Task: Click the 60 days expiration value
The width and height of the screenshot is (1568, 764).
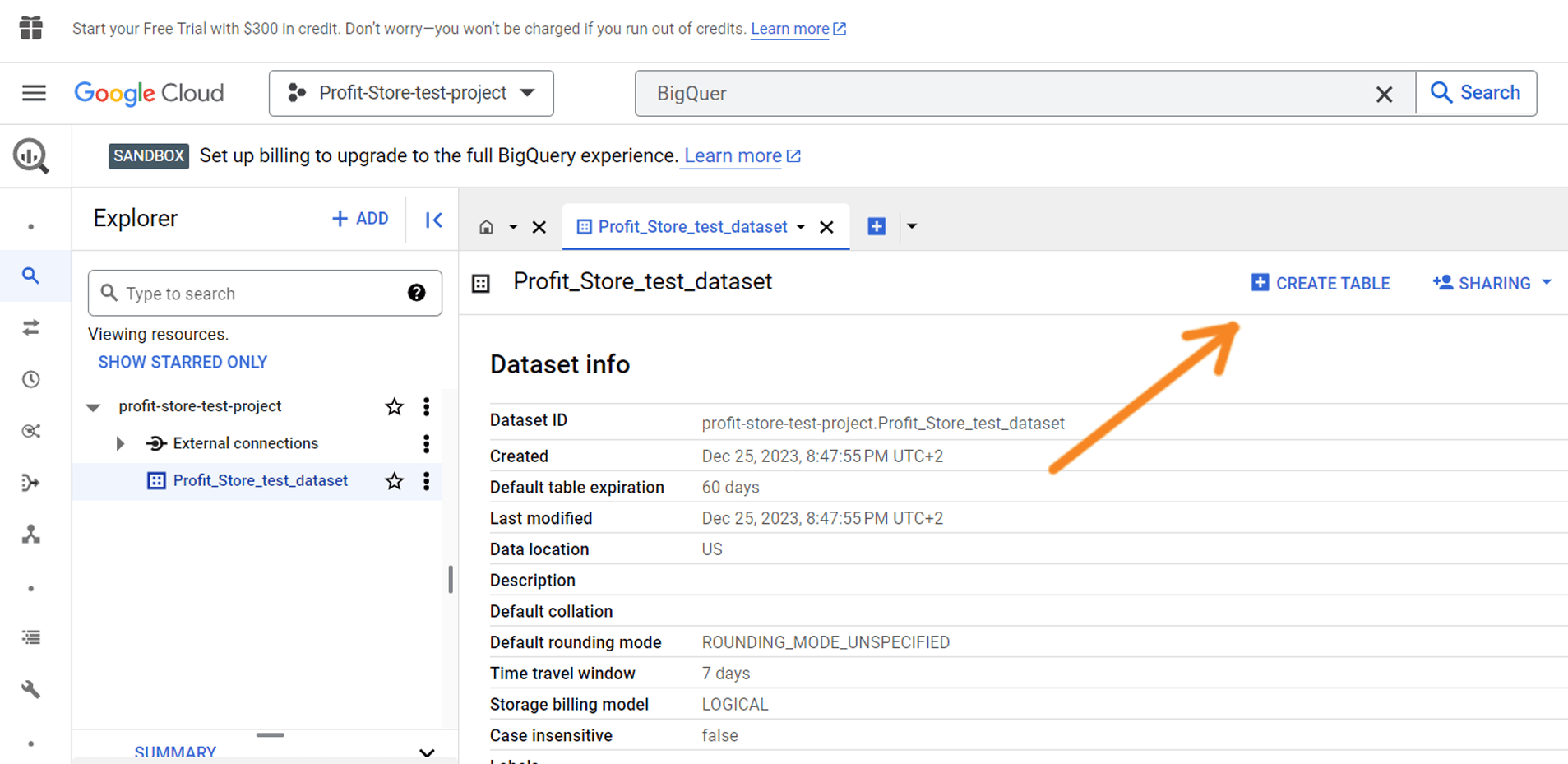Action: [x=730, y=487]
